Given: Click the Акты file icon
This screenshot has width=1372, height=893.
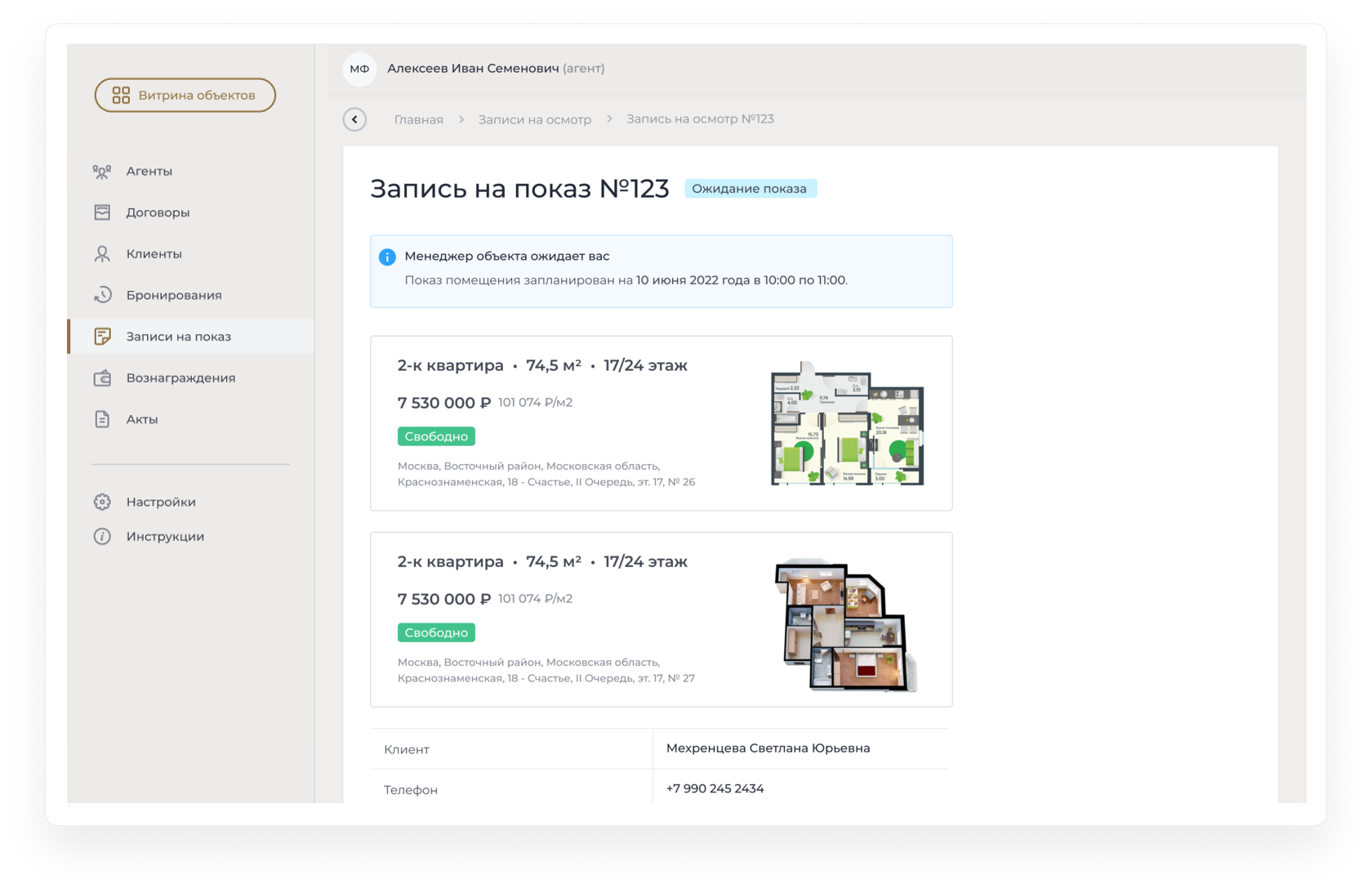Looking at the screenshot, I should point(102,419).
